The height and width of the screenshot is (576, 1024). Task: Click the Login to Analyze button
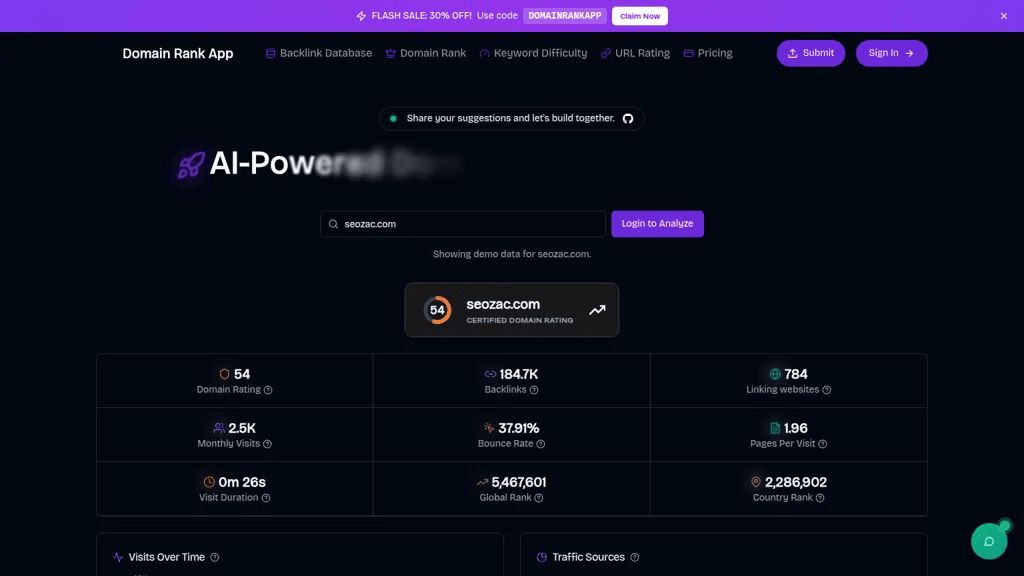pos(657,223)
